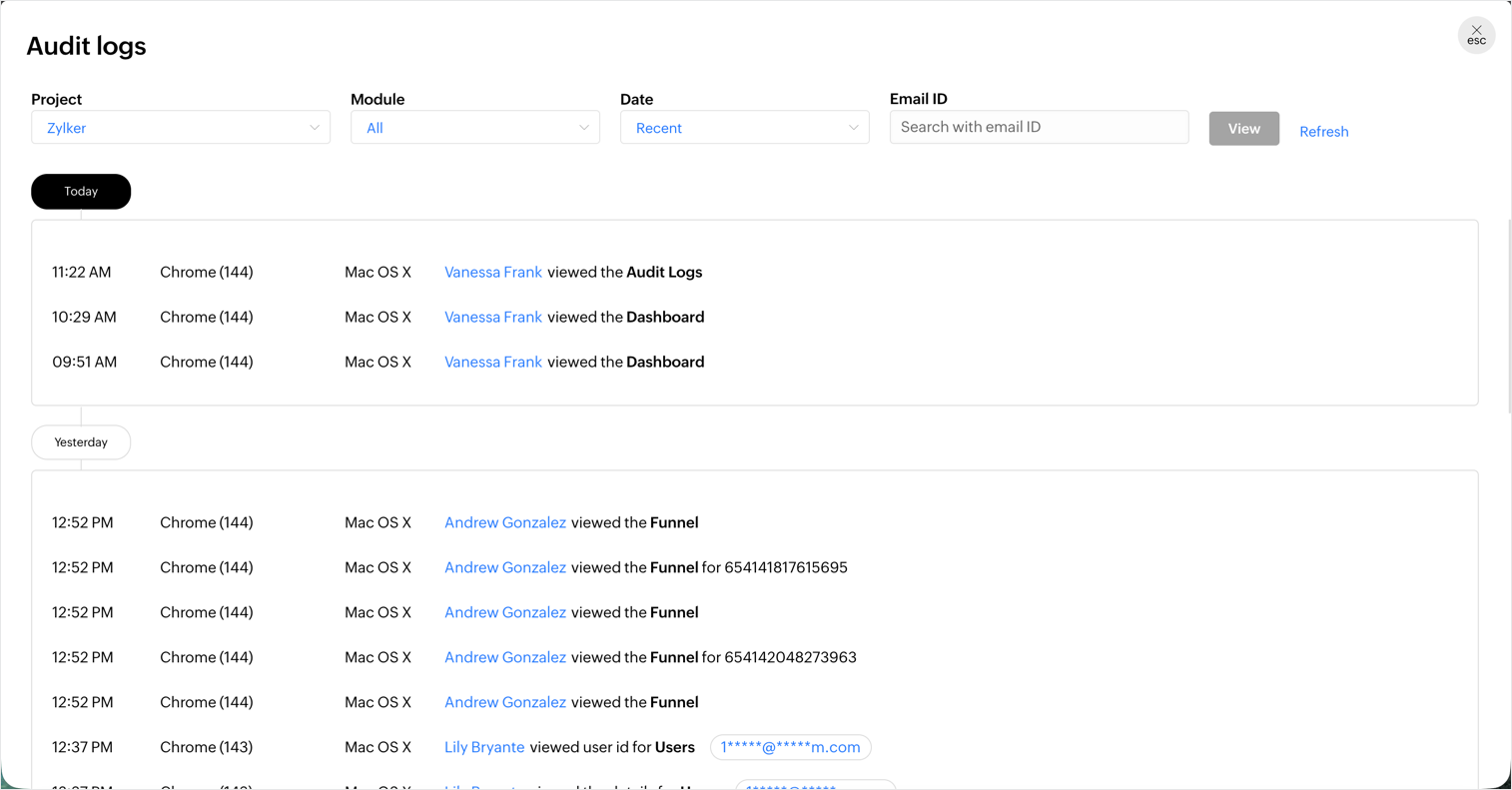Click the chevron arrow in Date dropdown
This screenshot has width=1512, height=790.
(854, 128)
